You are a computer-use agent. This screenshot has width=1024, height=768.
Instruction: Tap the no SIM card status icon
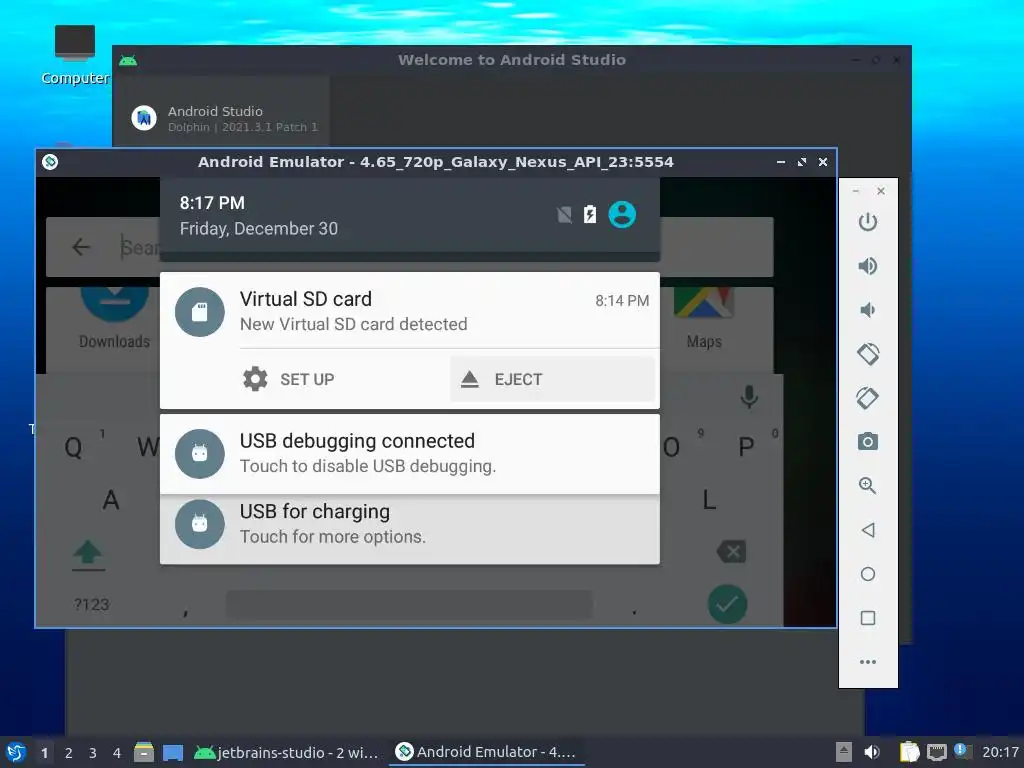[x=564, y=214]
